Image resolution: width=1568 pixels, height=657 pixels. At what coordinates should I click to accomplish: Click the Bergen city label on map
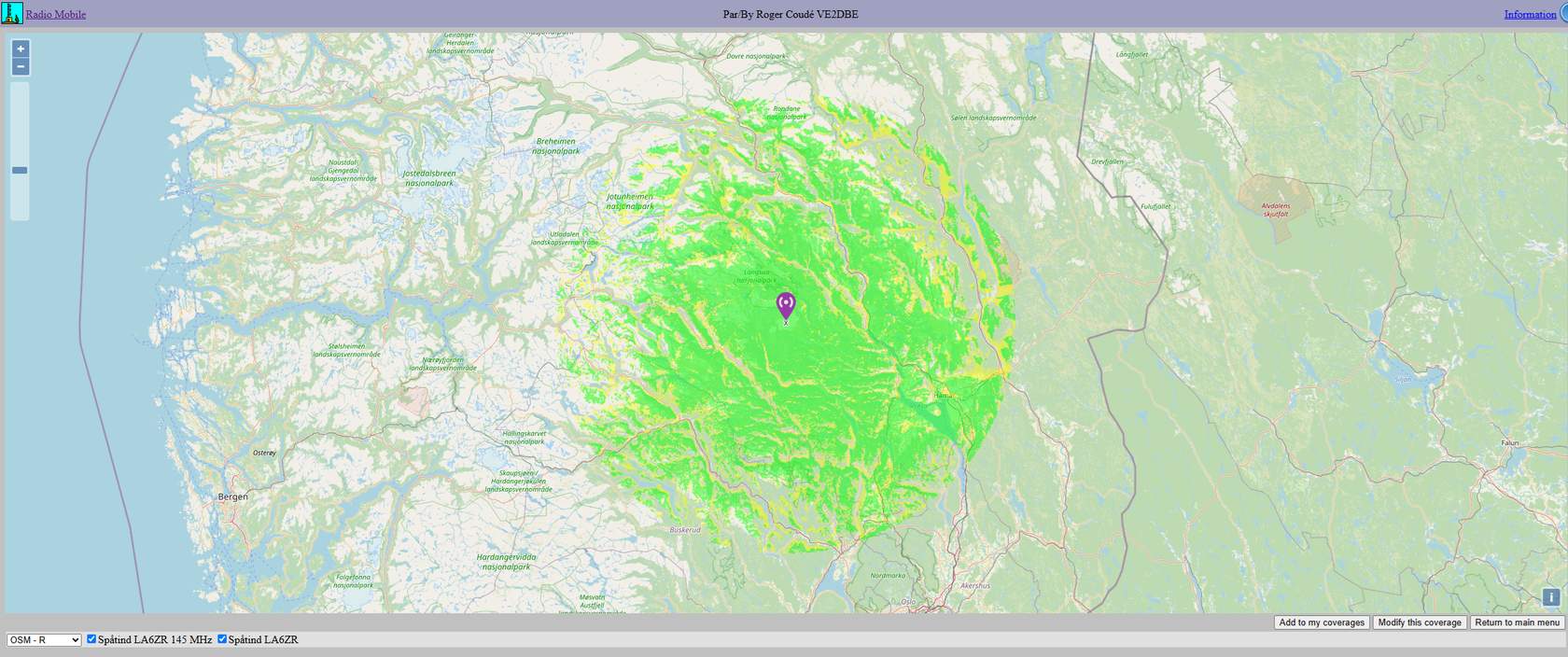[233, 496]
